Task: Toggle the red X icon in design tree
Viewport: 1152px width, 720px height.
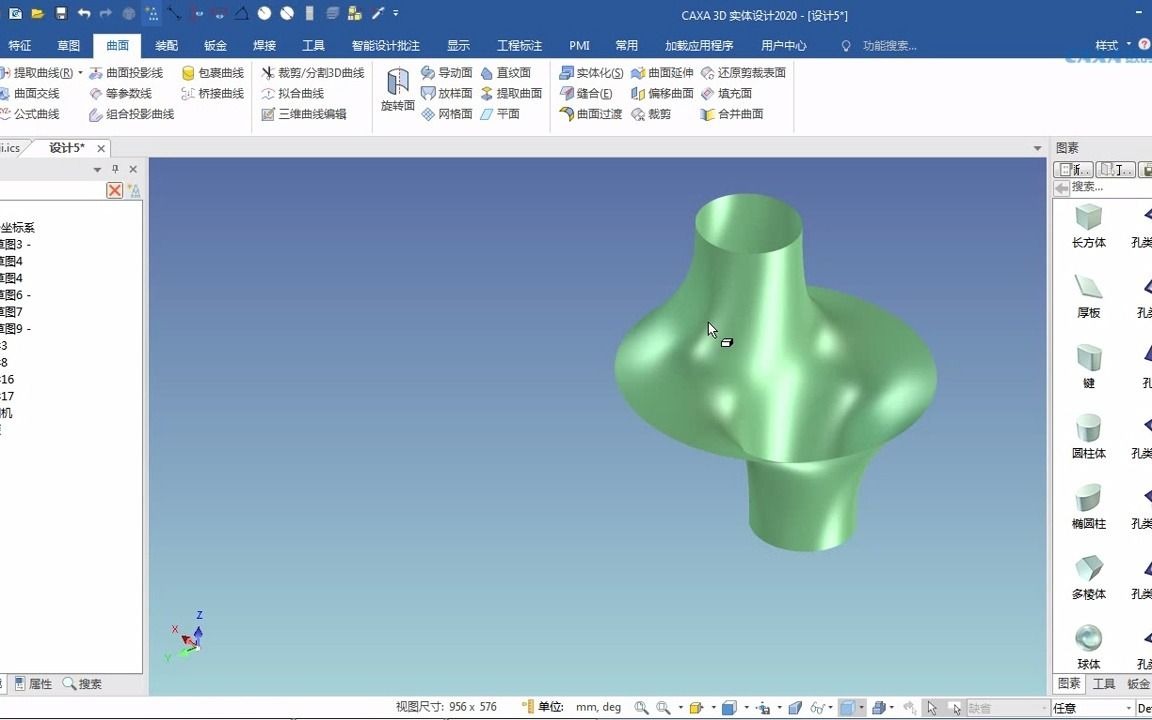Action: [x=113, y=190]
